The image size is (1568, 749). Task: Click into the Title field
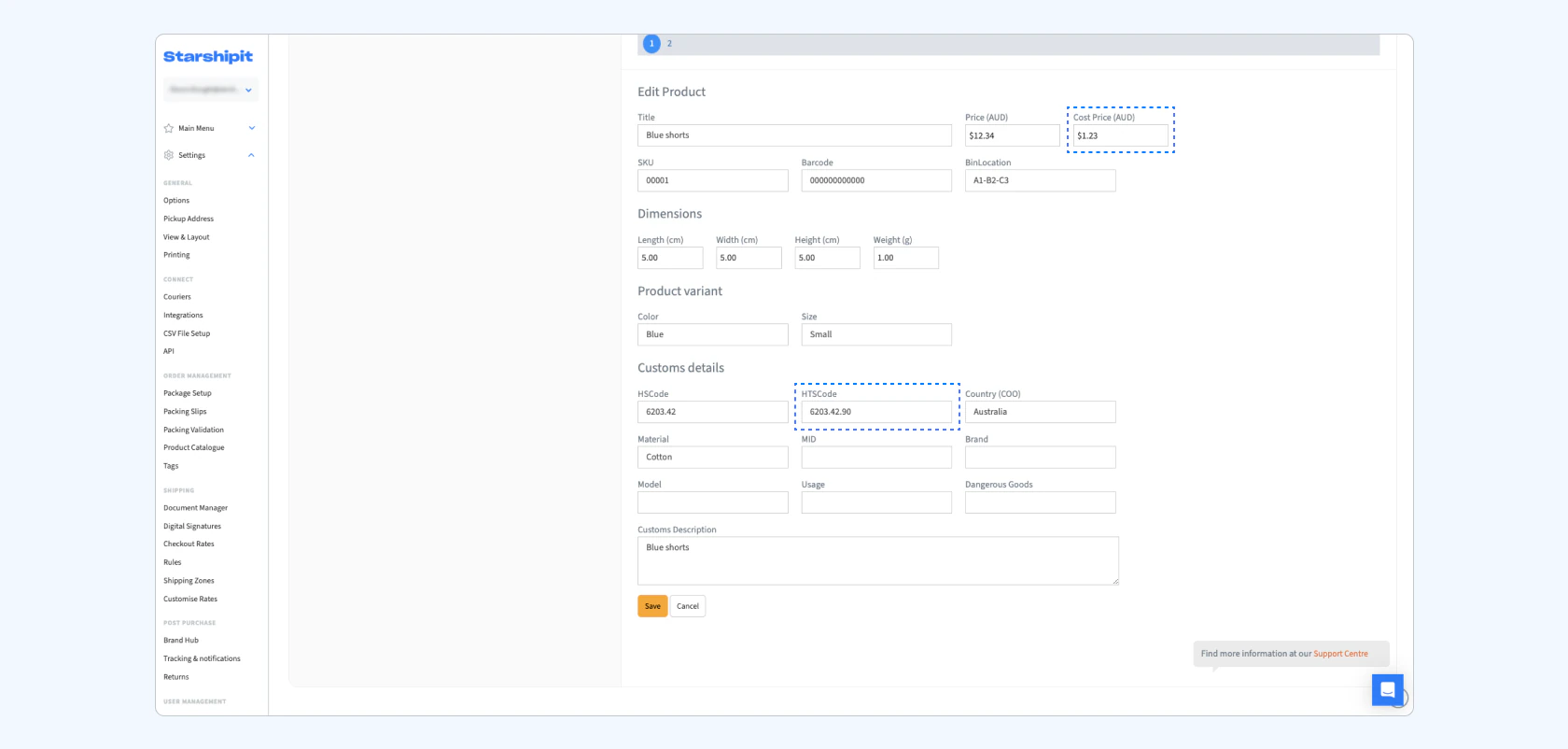coord(793,135)
